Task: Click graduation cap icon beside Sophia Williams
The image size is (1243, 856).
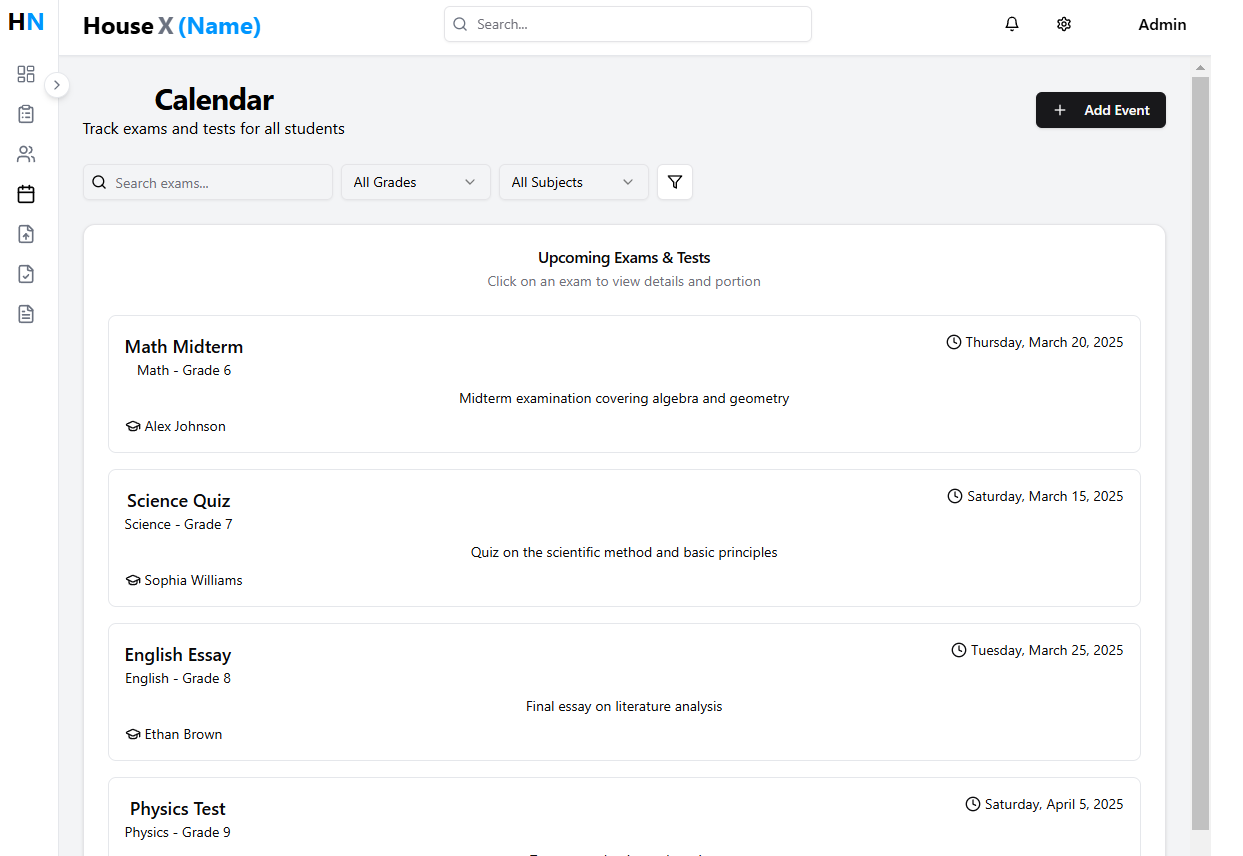Action: coord(133,580)
